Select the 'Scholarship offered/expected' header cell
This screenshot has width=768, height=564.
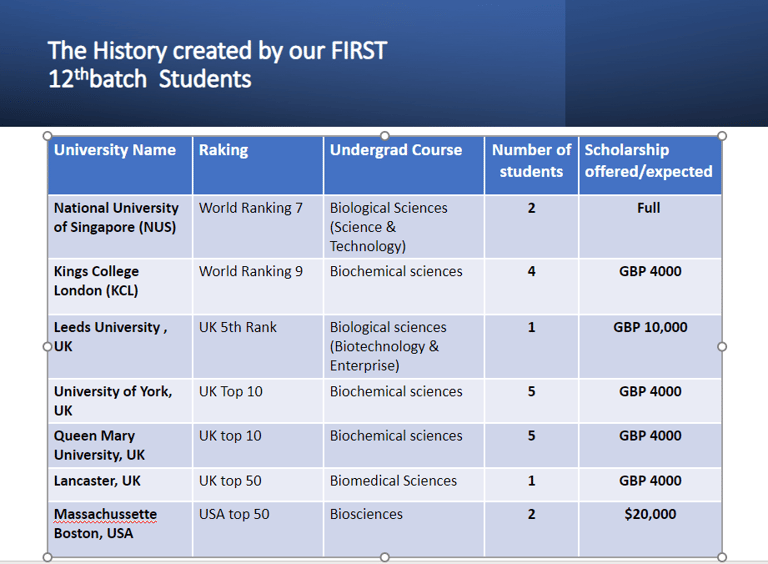tap(650, 165)
